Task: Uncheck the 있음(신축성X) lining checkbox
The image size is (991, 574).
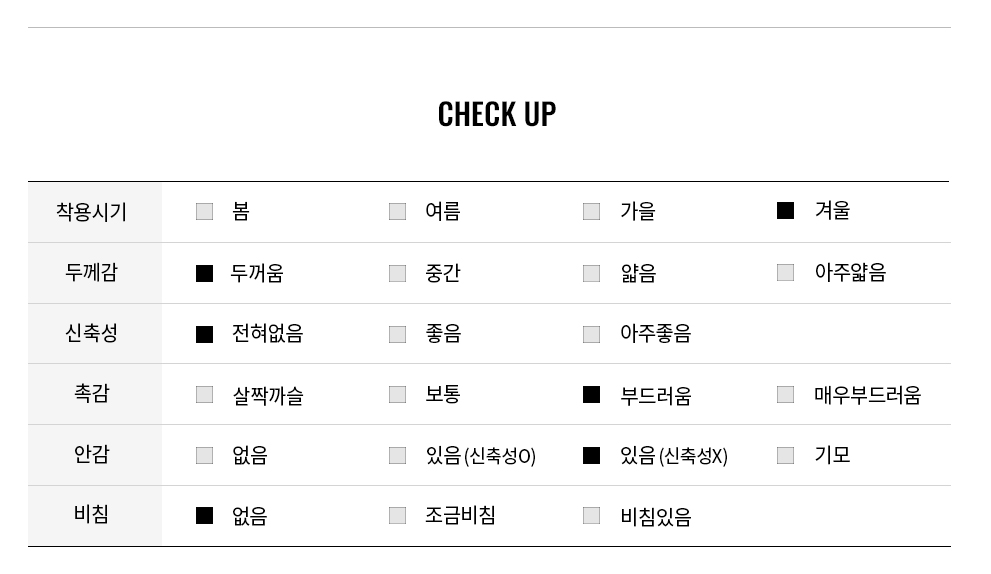Action: (592, 455)
